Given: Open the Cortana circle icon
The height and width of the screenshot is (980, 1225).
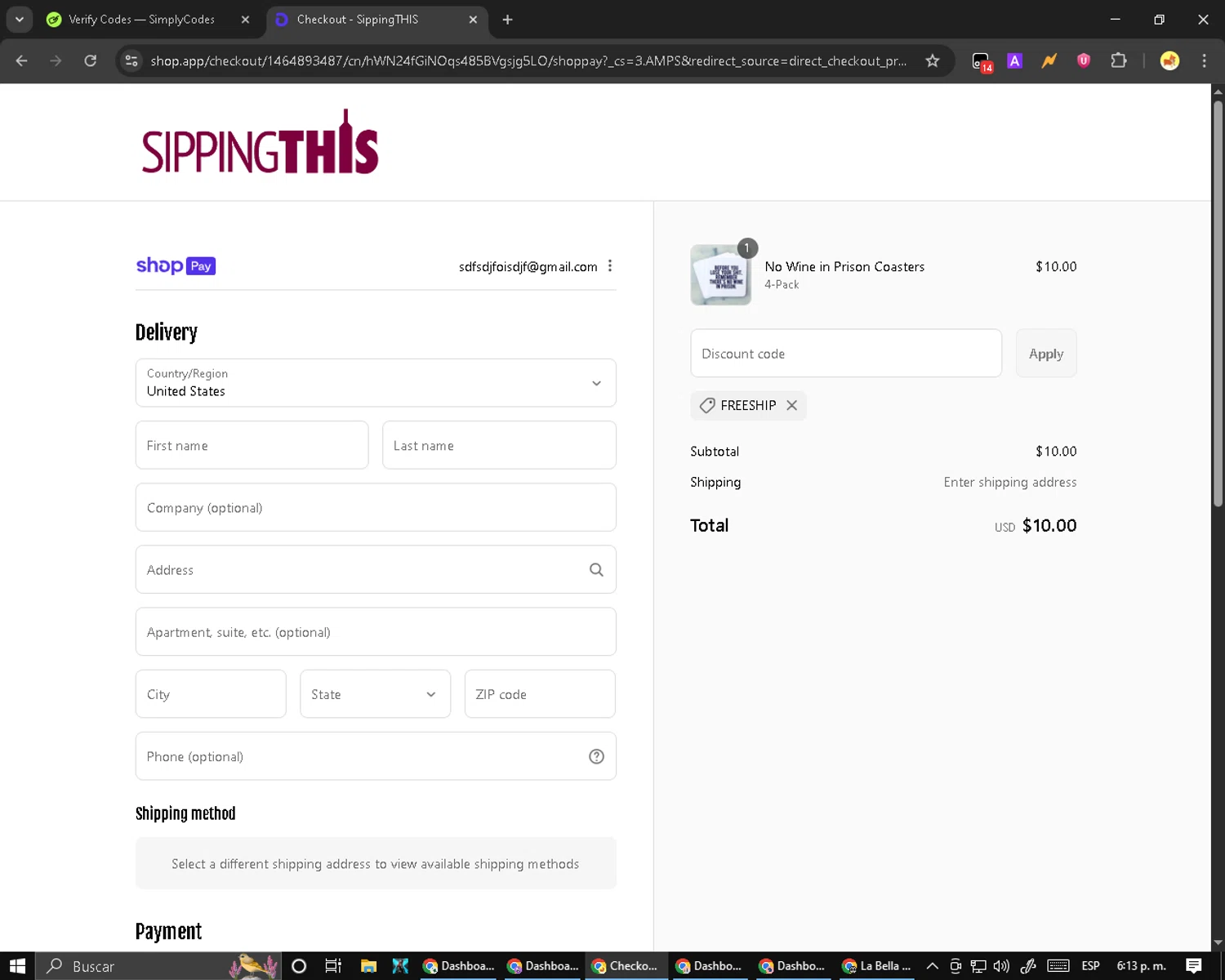Looking at the screenshot, I should [299, 966].
